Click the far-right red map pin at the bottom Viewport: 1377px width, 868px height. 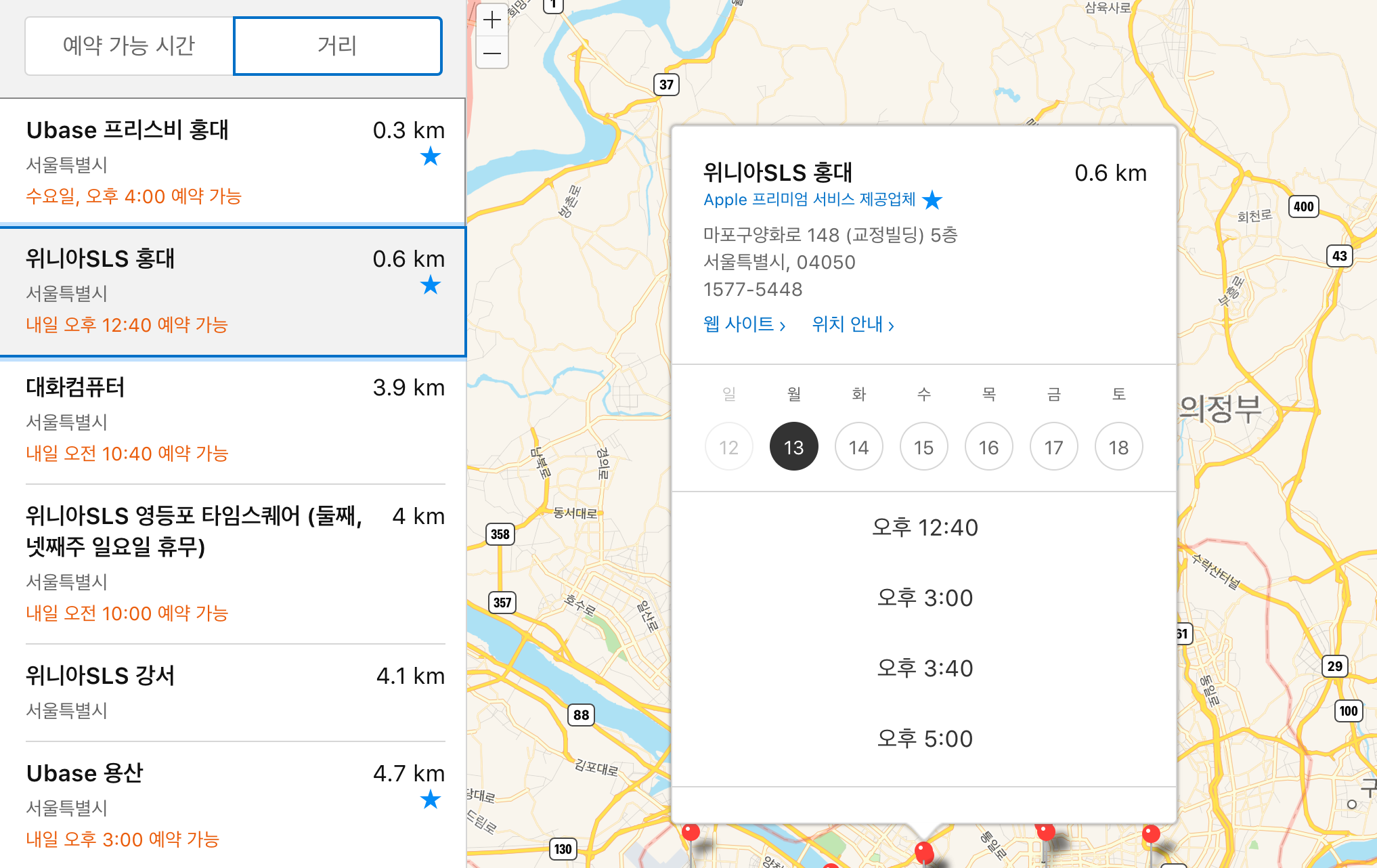1151,834
